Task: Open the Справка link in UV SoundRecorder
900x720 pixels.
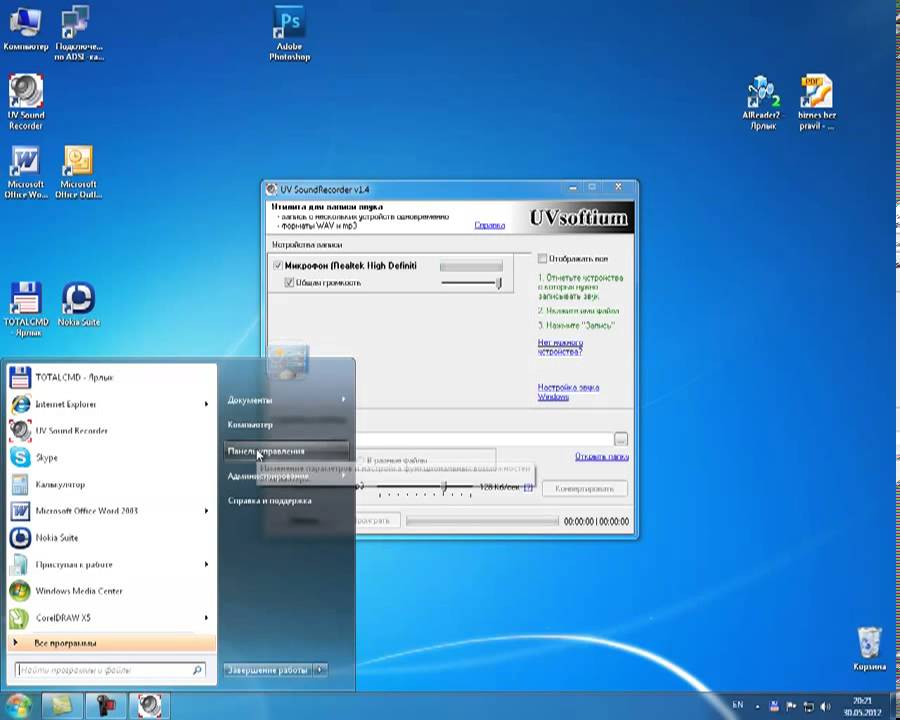Action: point(490,225)
